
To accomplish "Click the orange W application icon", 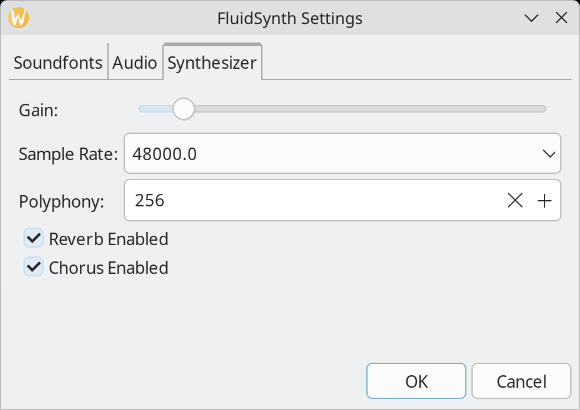I will pos(18,17).
